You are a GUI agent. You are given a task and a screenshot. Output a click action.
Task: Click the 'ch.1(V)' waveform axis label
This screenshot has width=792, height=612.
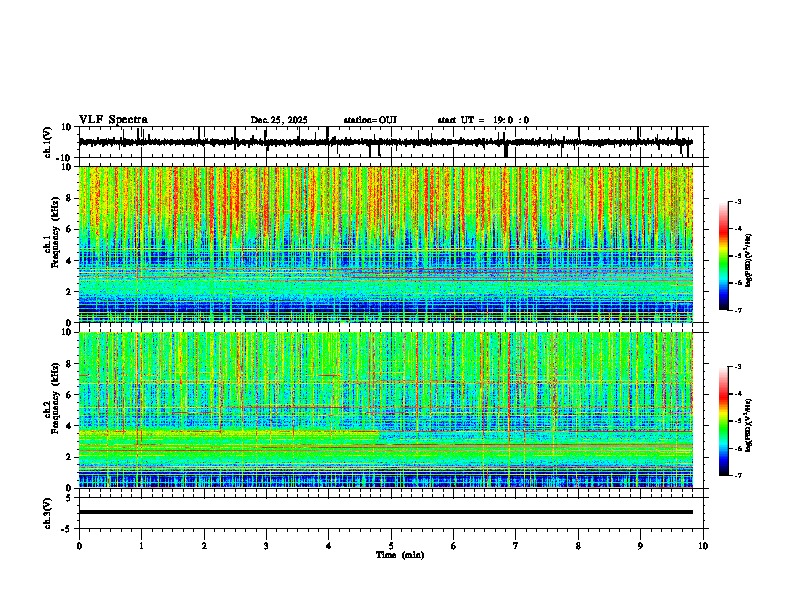point(48,142)
